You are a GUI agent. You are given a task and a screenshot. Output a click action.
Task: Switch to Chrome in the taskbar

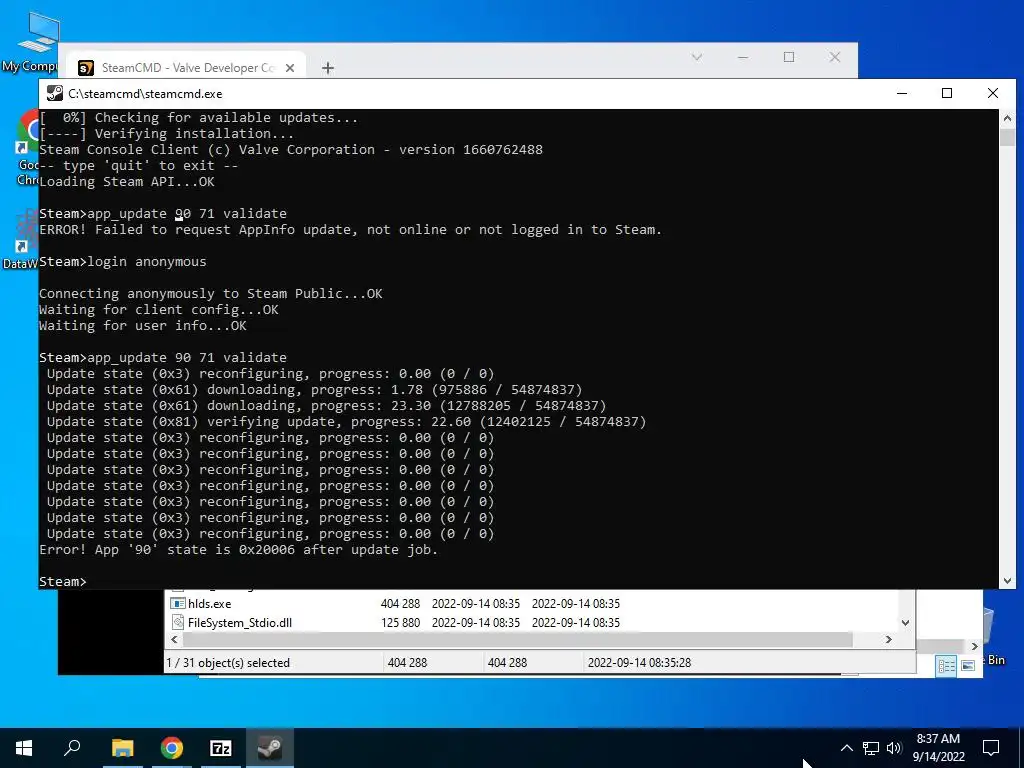[x=172, y=748]
